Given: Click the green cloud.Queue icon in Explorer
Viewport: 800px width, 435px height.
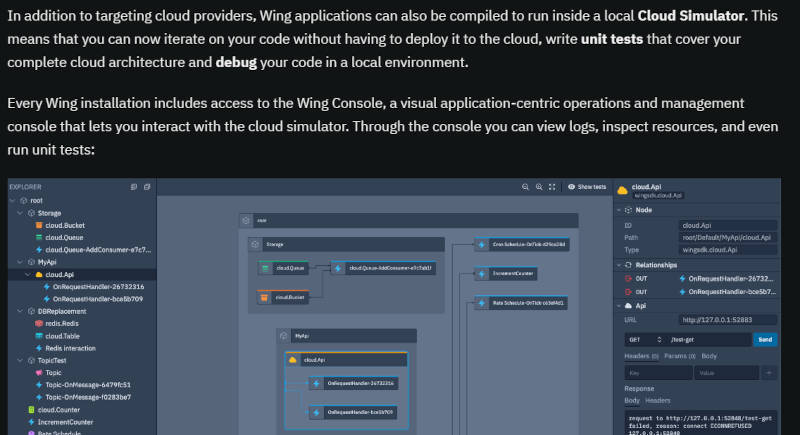Looking at the screenshot, I should (39, 237).
